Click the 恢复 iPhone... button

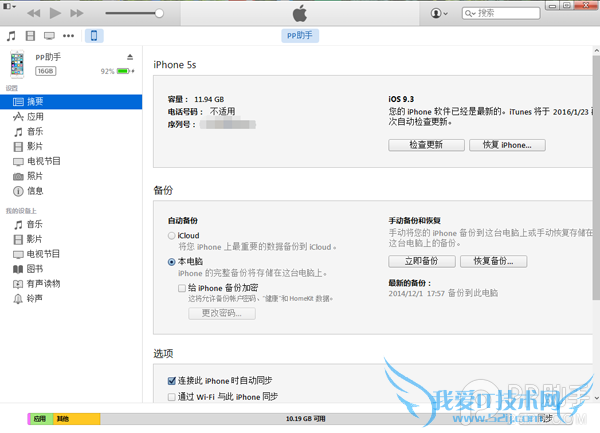coord(507,145)
